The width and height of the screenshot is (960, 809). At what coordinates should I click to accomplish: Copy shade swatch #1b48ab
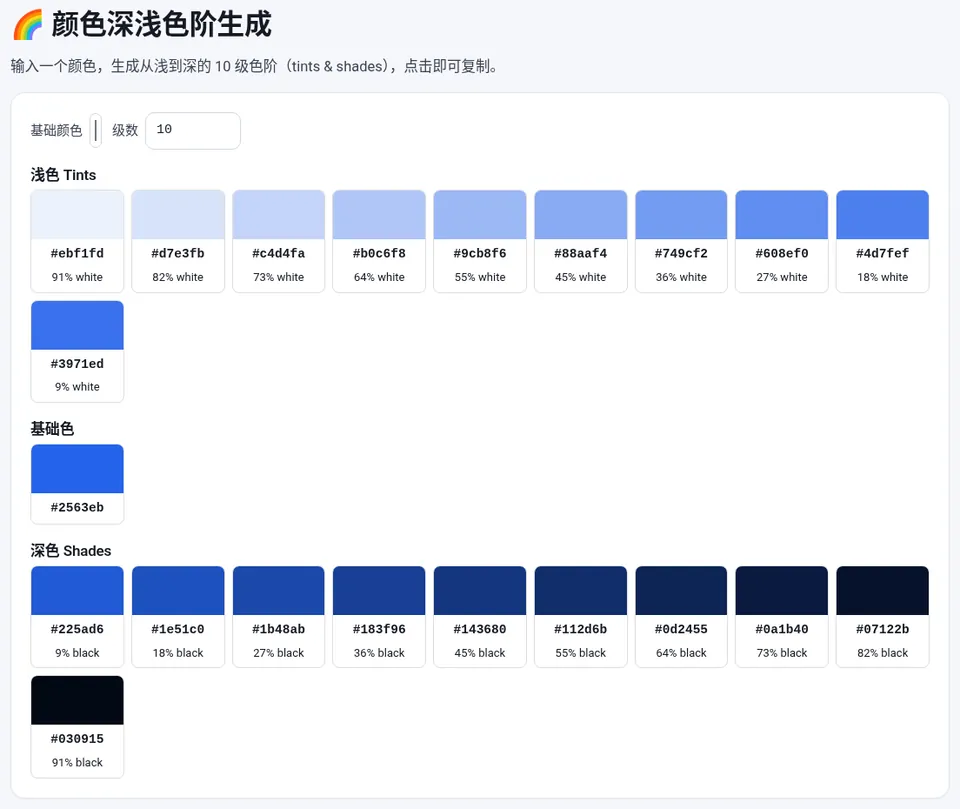tap(279, 617)
